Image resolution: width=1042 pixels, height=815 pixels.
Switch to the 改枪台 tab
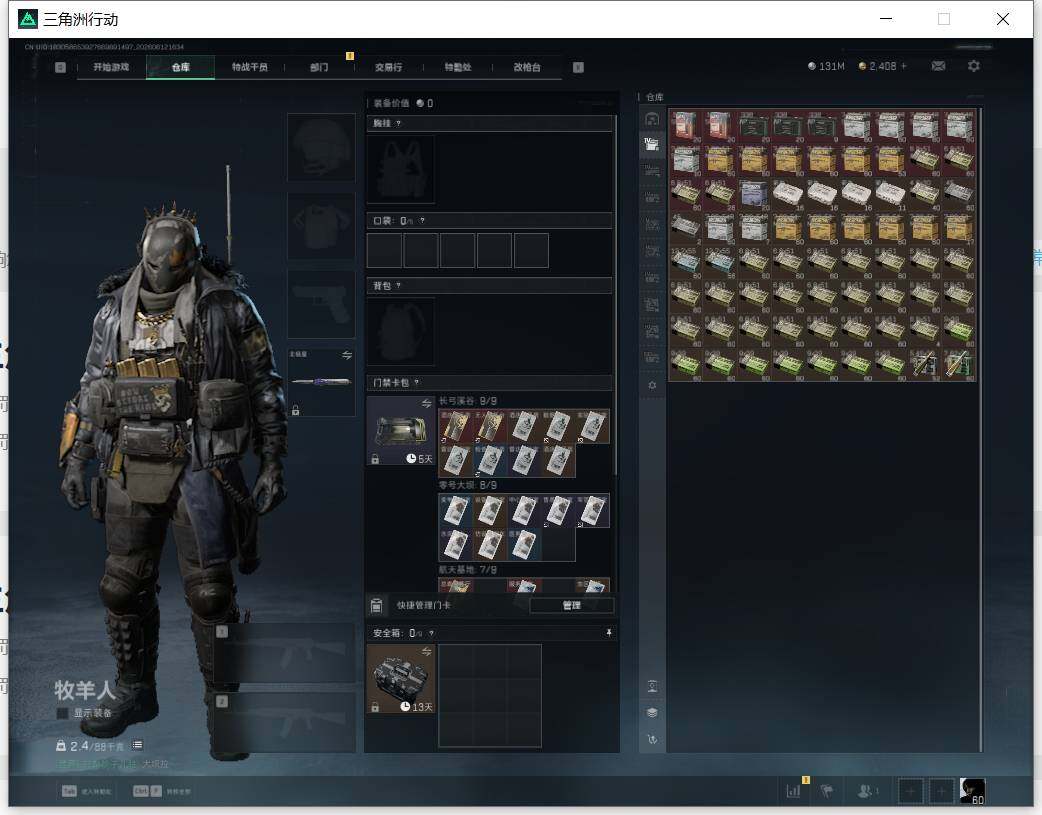(x=527, y=67)
